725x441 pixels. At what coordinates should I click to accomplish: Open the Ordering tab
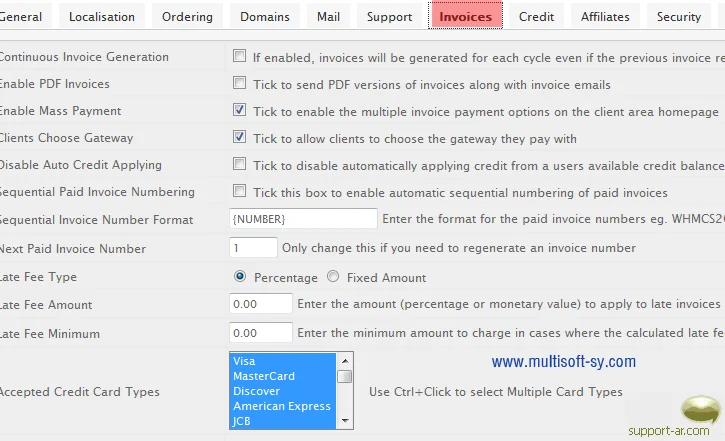click(187, 16)
